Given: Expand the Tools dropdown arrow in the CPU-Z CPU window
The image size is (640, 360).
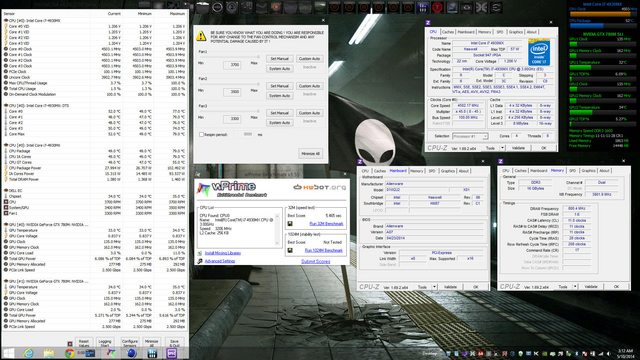Looking at the screenshot, I should [502, 148].
